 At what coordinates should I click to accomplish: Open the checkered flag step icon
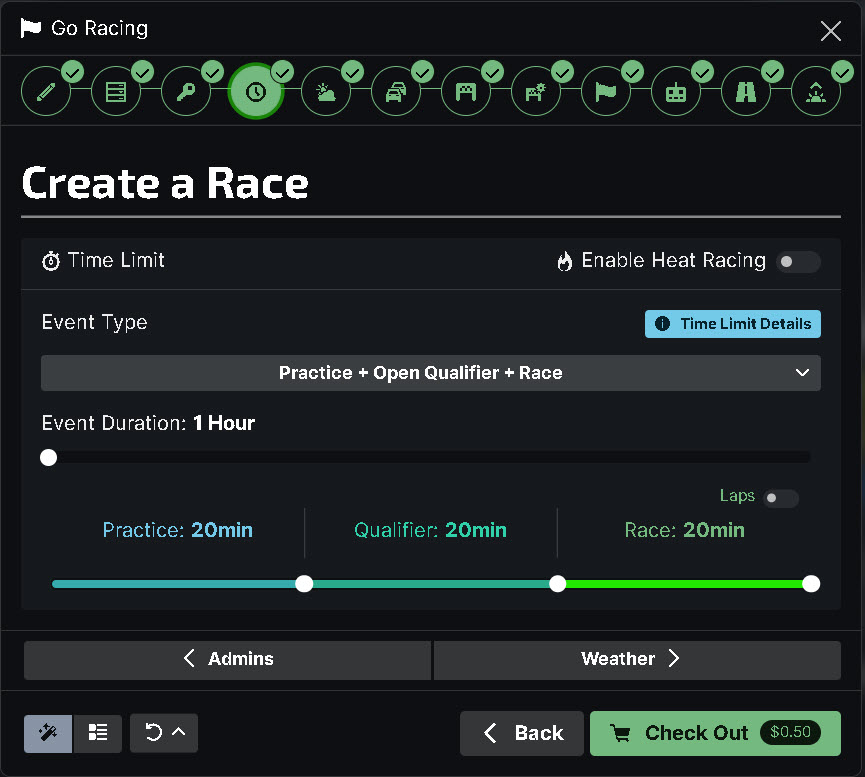[x=606, y=92]
